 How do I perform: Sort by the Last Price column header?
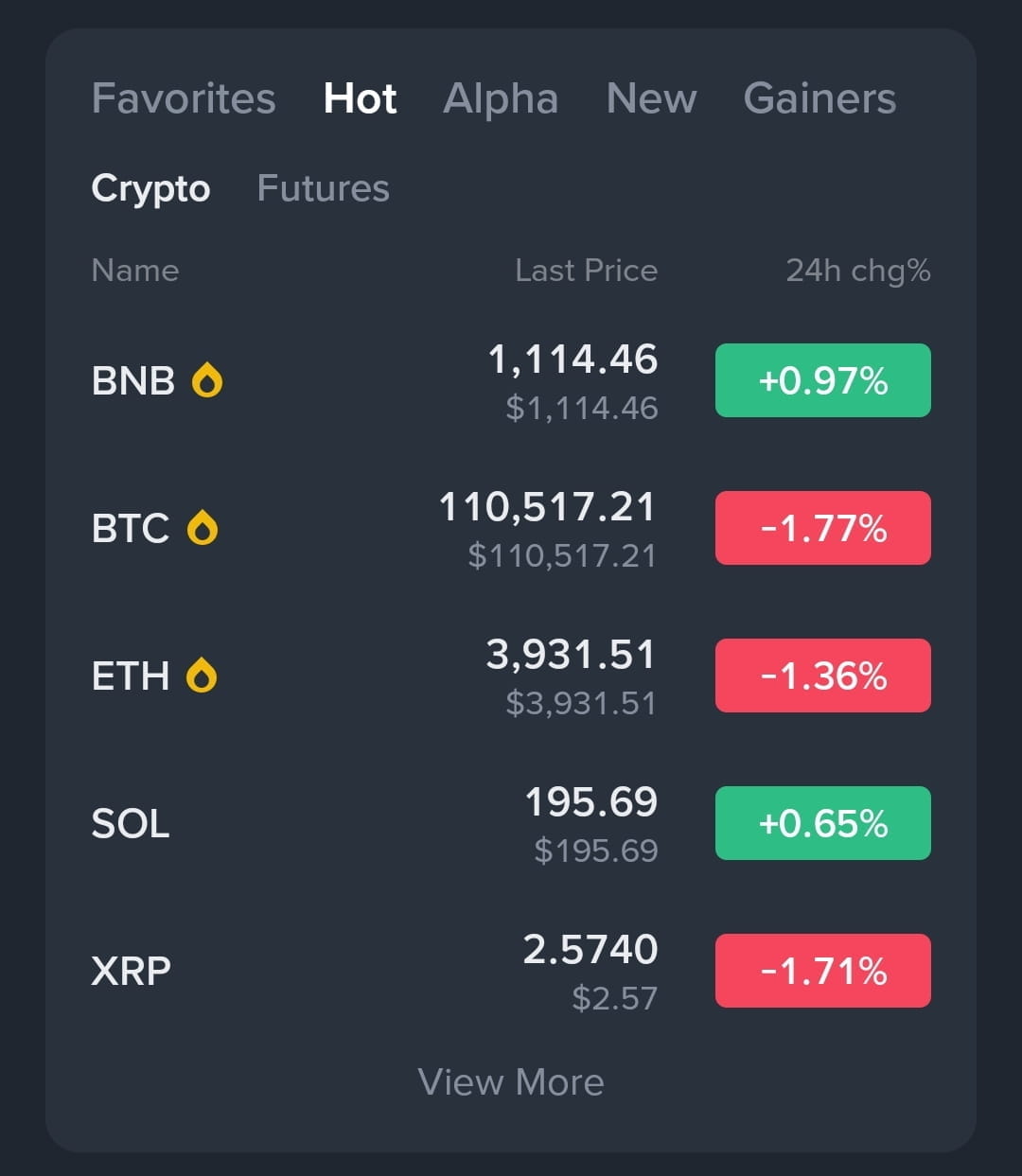586,271
